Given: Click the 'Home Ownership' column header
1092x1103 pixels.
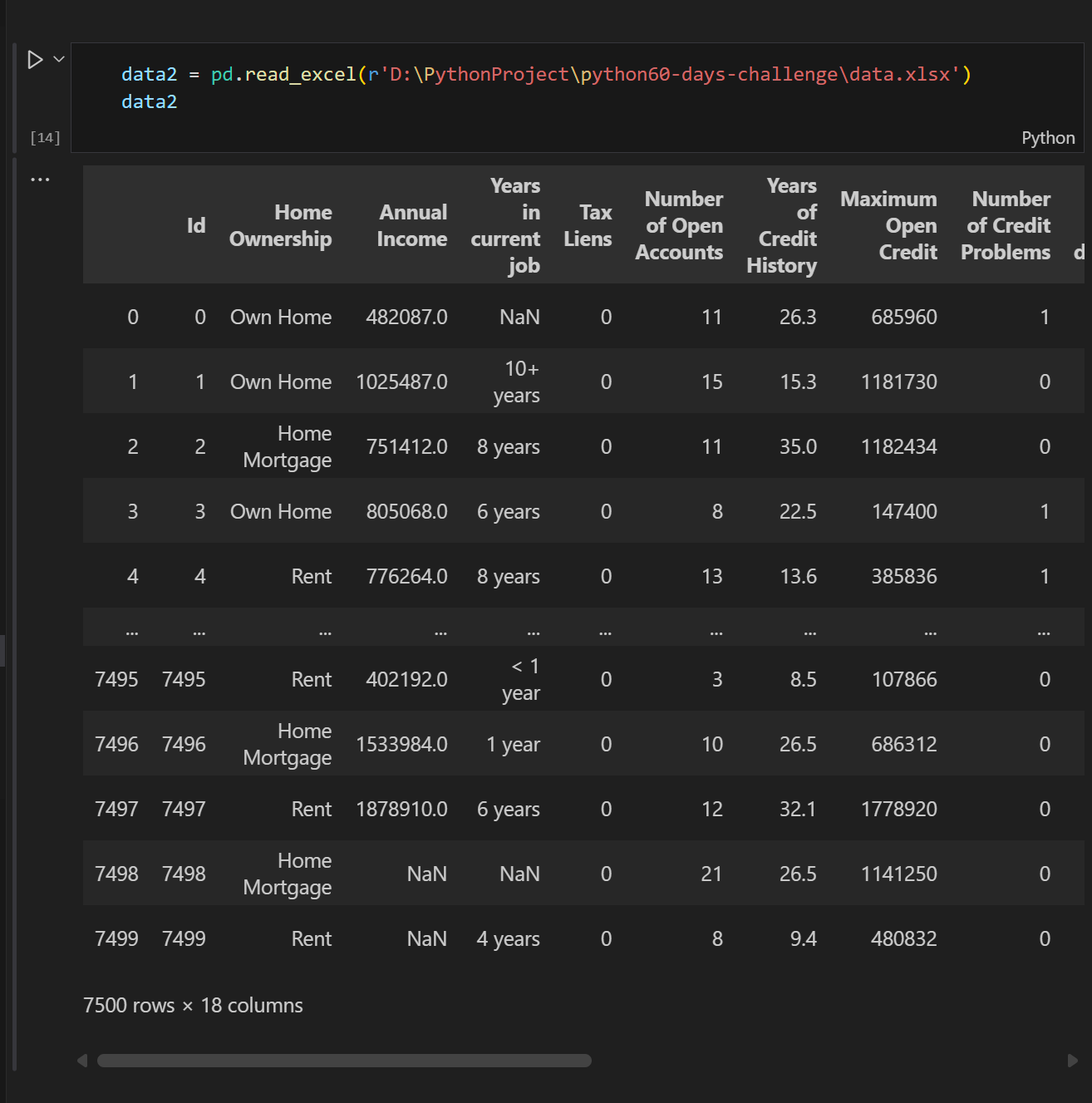Looking at the screenshot, I should (281, 226).
